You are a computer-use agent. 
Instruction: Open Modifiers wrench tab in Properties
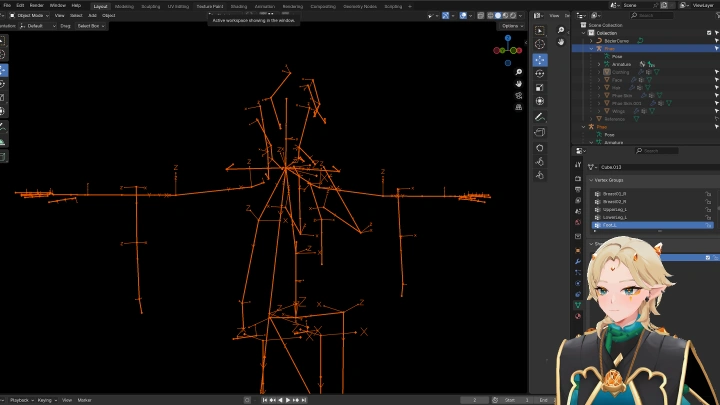point(578,261)
